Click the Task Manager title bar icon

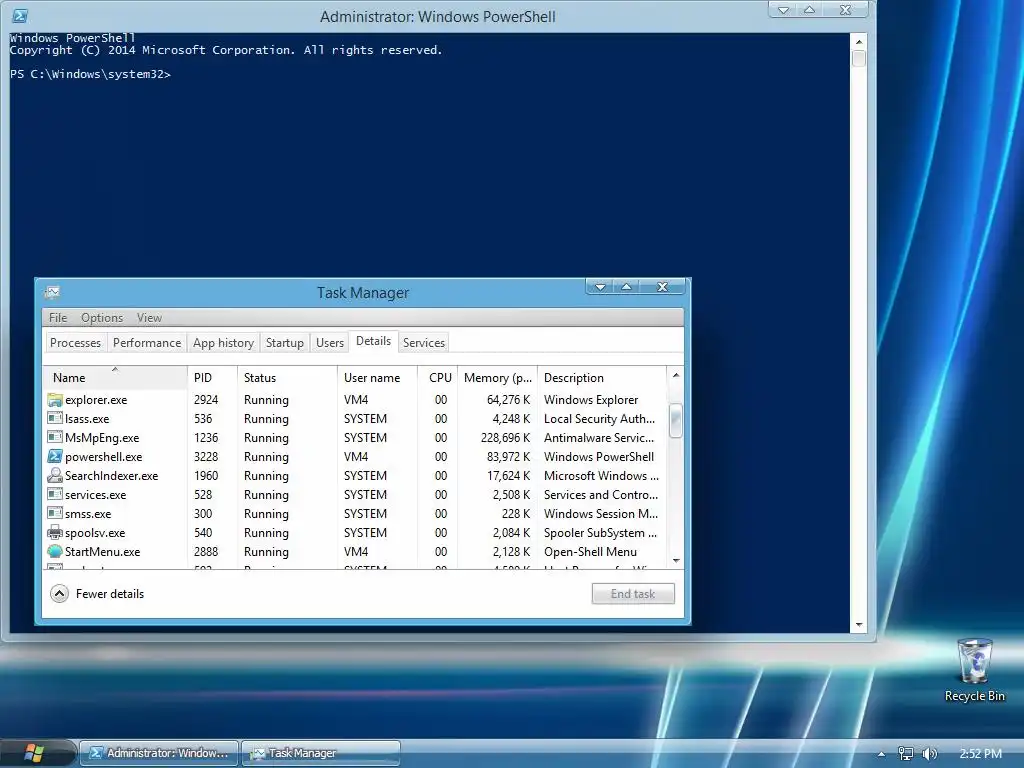[x=52, y=292]
